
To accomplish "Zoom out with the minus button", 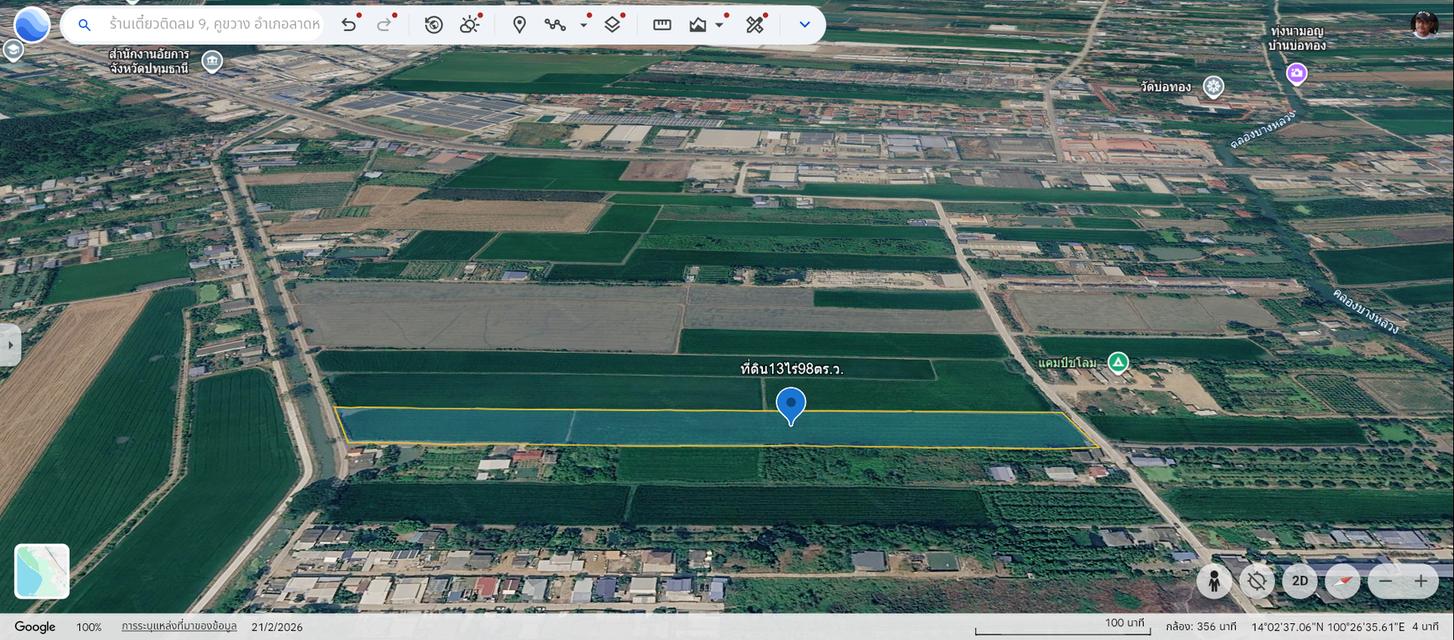I will (1386, 581).
